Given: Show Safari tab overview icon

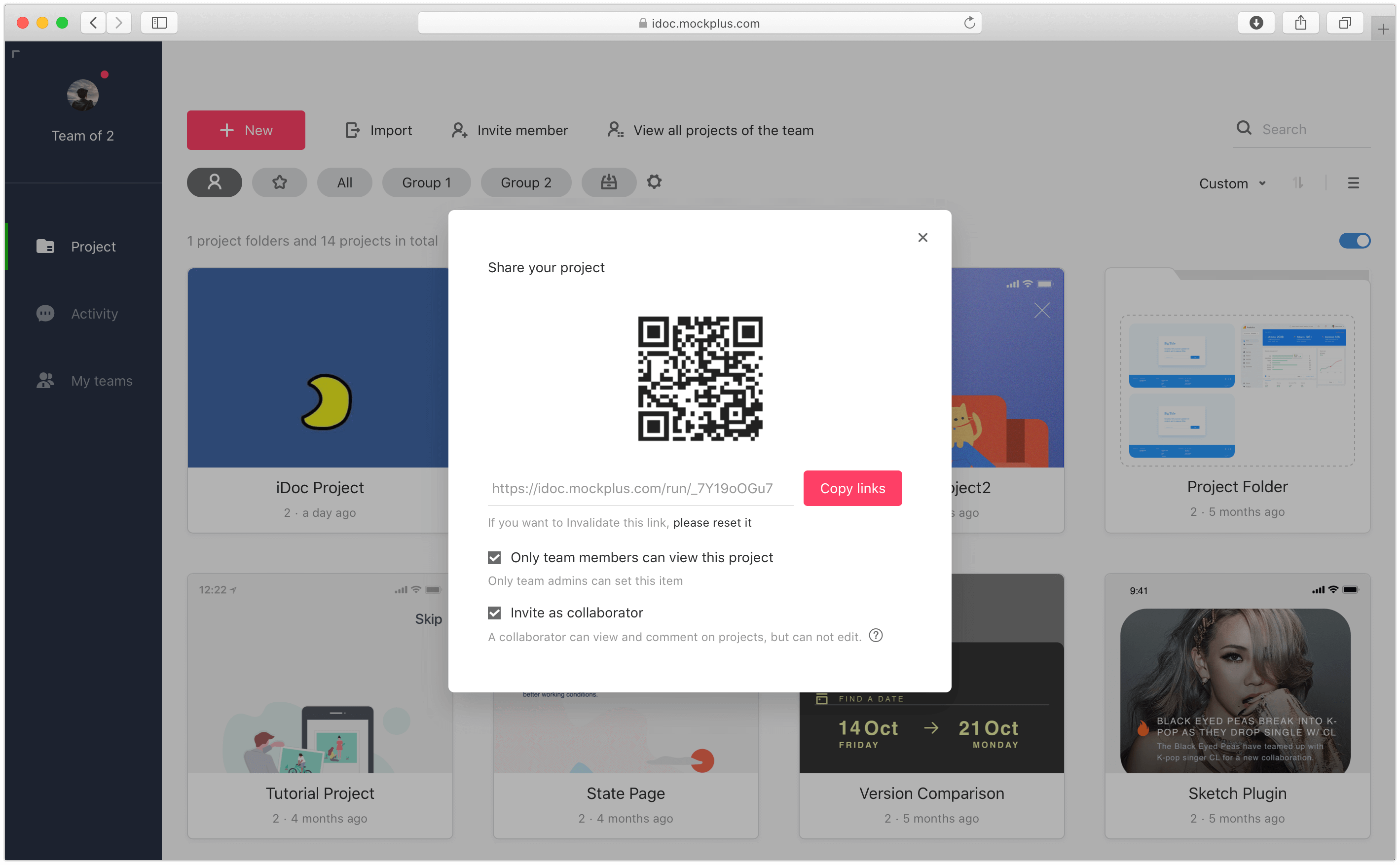Looking at the screenshot, I should click(1345, 22).
